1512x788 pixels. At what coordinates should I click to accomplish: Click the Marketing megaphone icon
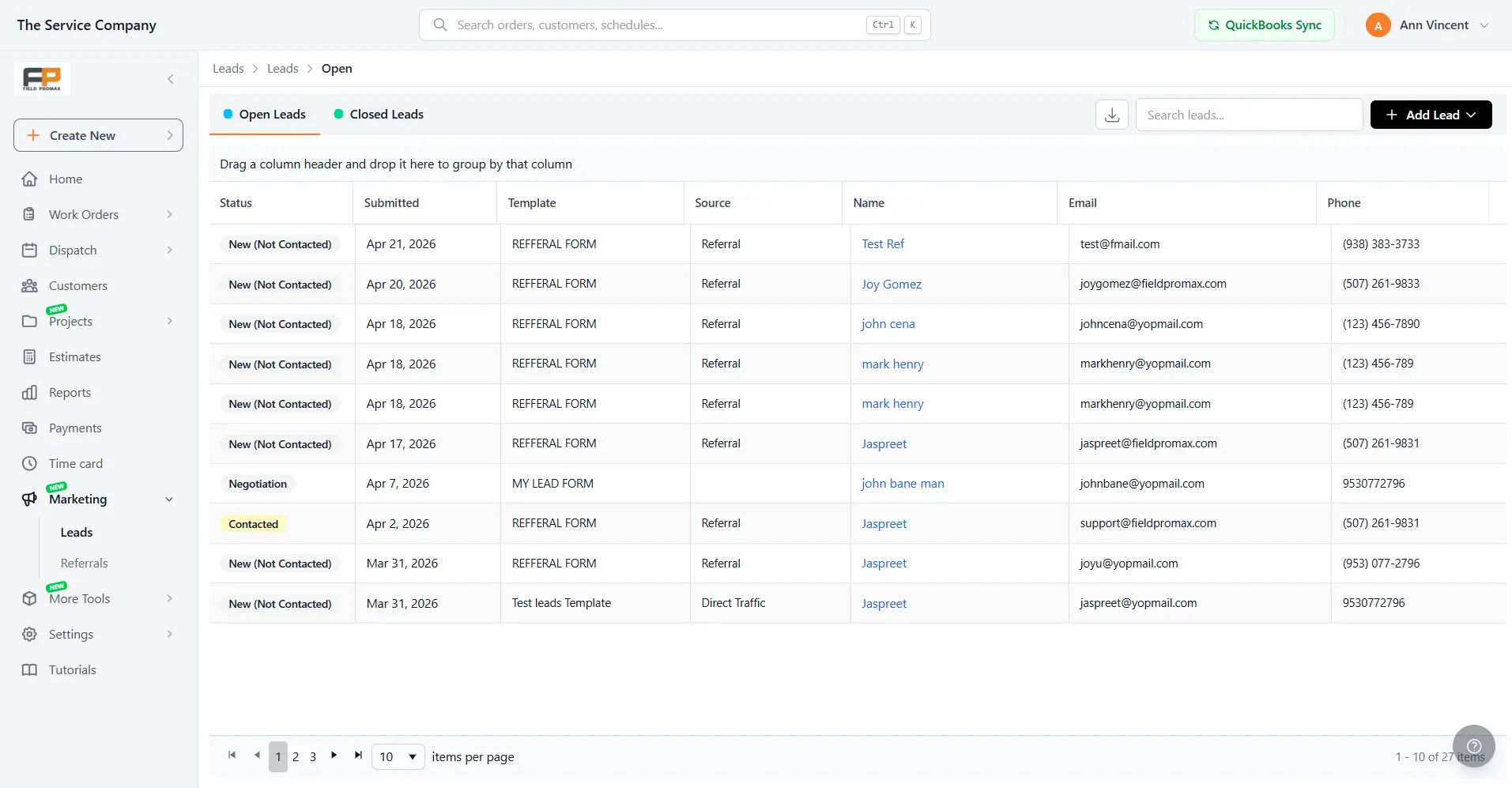pyautogui.click(x=29, y=499)
